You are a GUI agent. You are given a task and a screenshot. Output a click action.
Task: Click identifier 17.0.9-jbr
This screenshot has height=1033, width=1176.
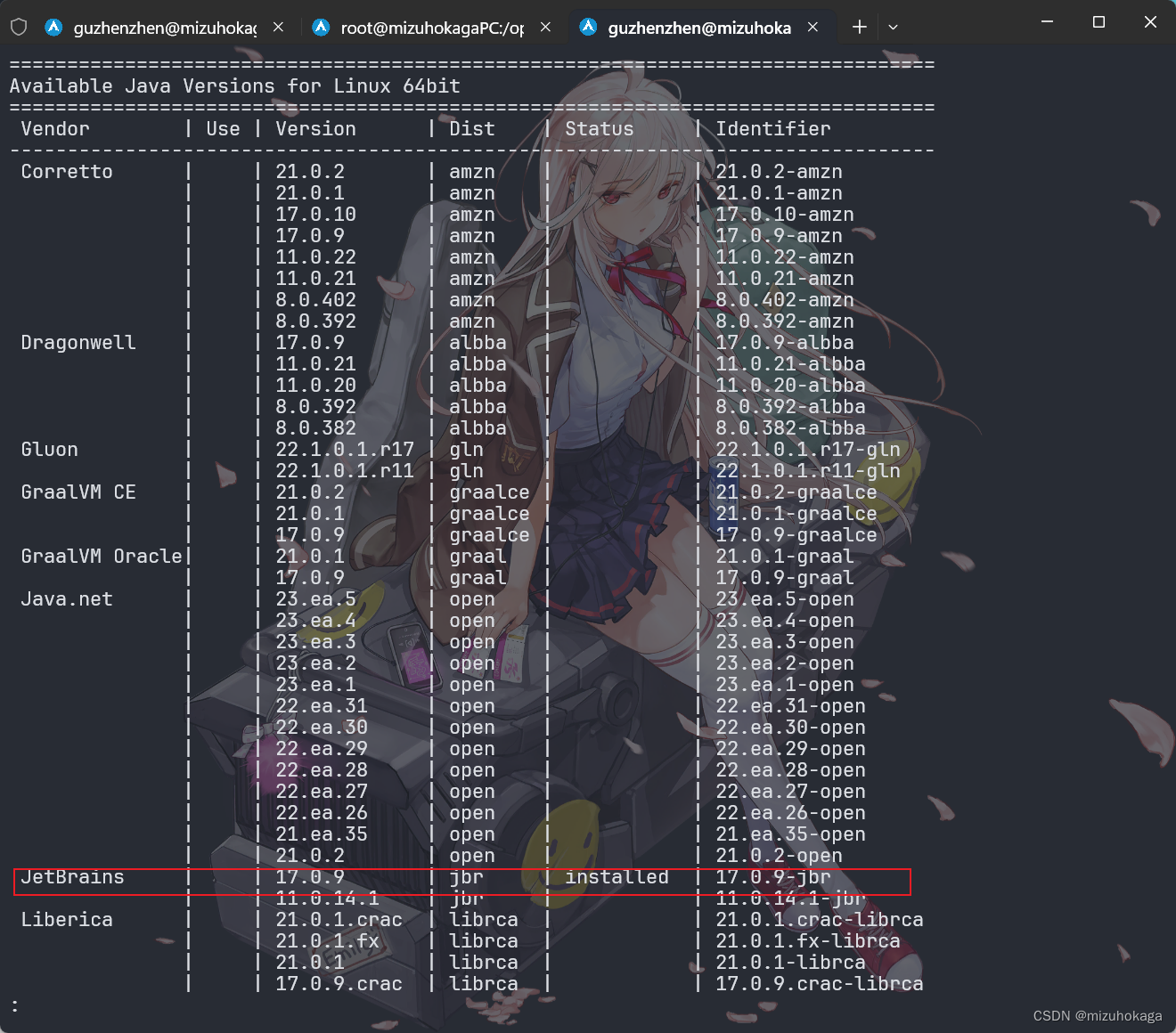pyautogui.click(x=773, y=877)
